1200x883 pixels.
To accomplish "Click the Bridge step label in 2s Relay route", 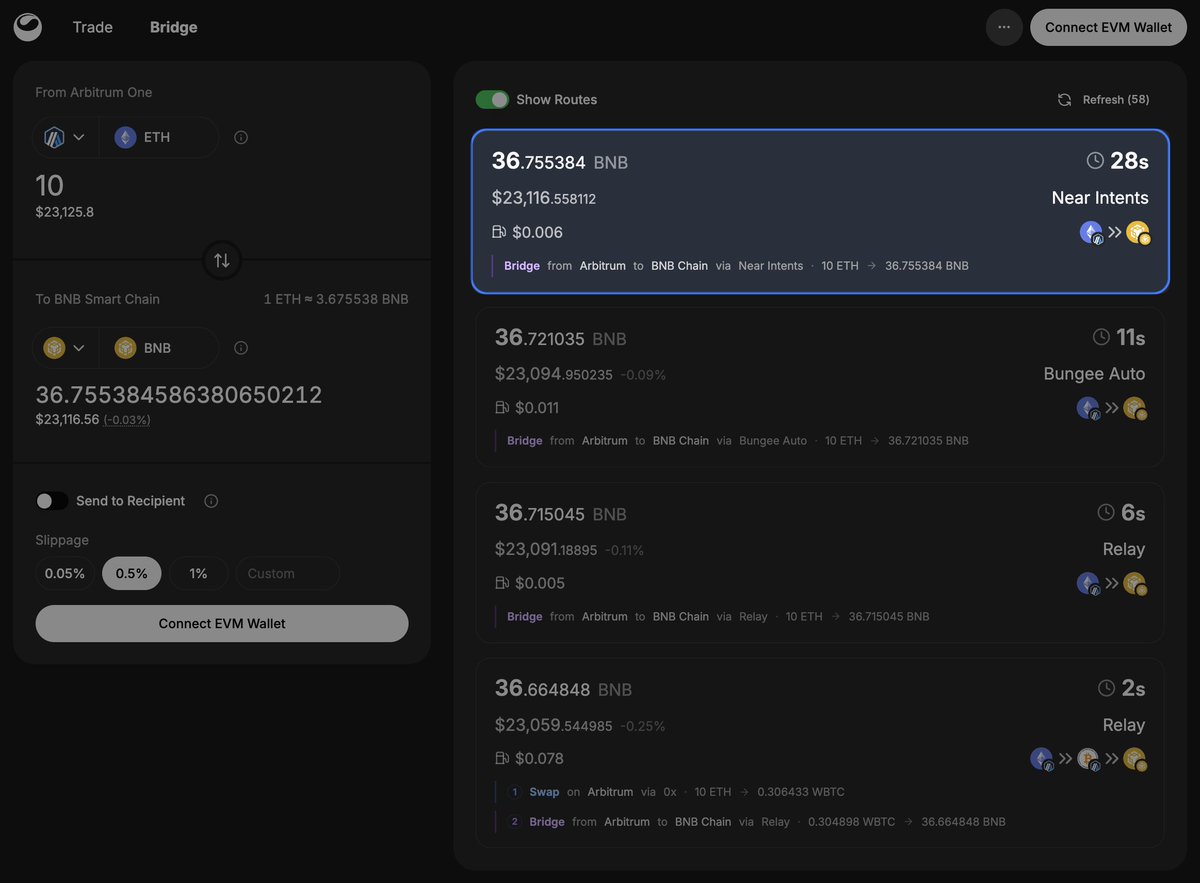I will tap(547, 822).
